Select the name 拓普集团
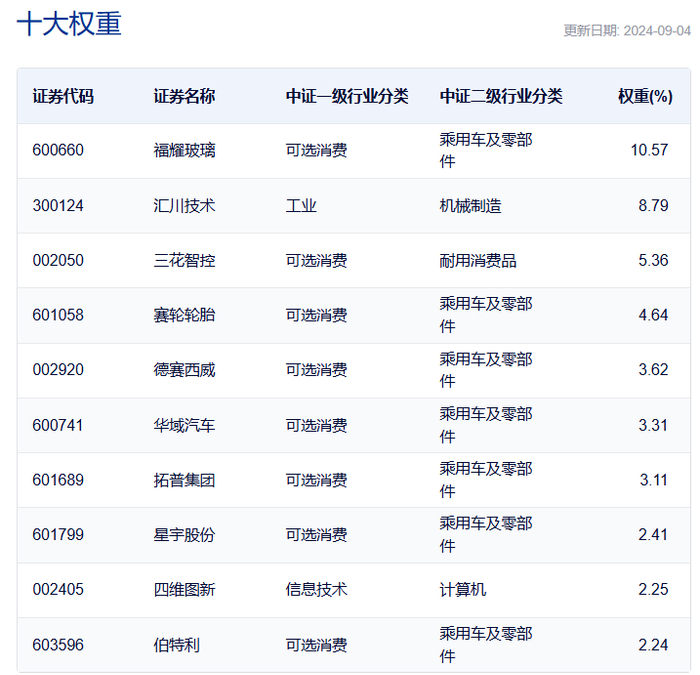This screenshot has width=700, height=675. (184, 480)
